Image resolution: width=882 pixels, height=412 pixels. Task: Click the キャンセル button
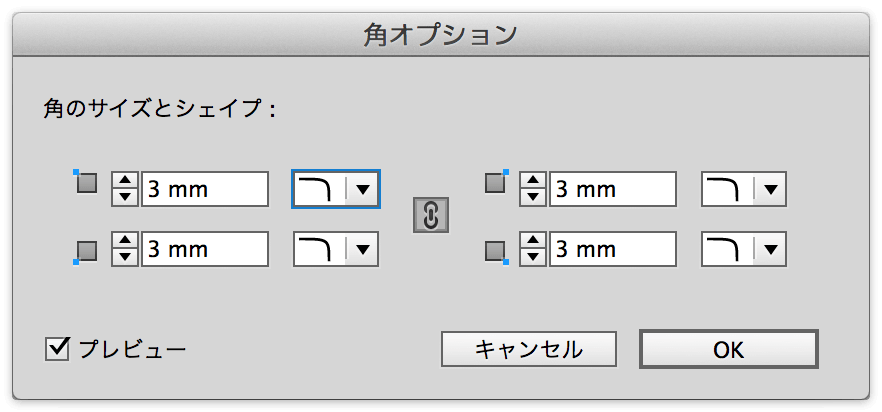point(529,350)
